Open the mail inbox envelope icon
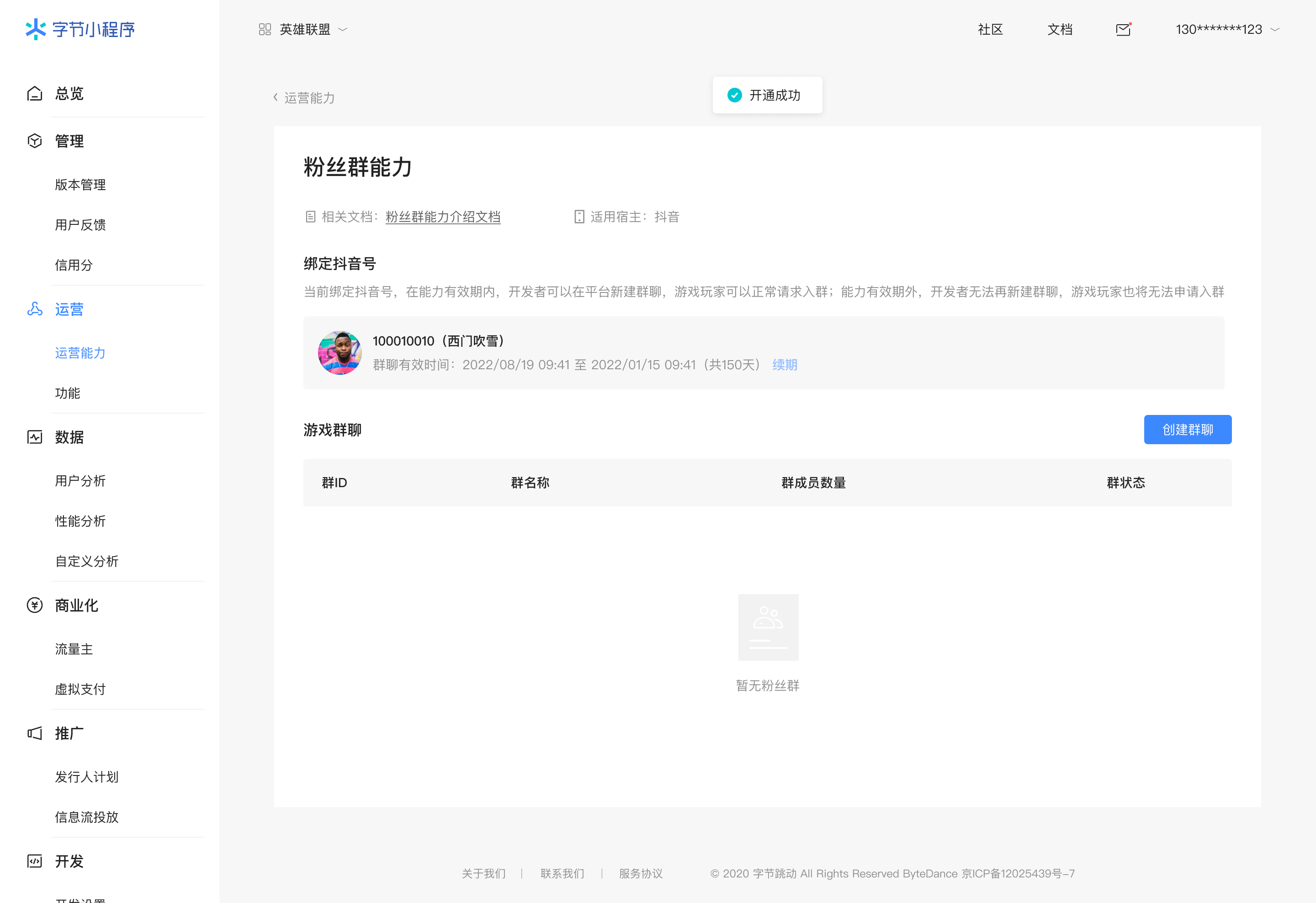Image resolution: width=1316 pixels, height=903 pixels. [1123, 29]
